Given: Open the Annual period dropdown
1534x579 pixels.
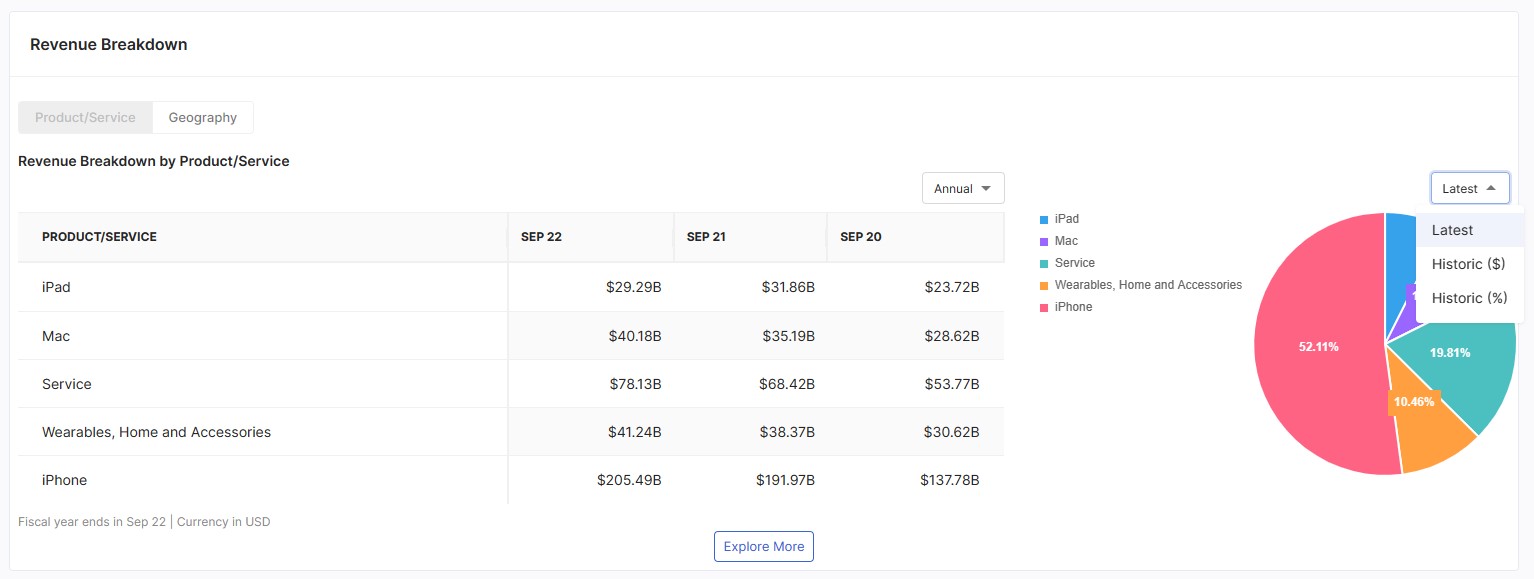Looking at the screenshot, I should point(963,188).
